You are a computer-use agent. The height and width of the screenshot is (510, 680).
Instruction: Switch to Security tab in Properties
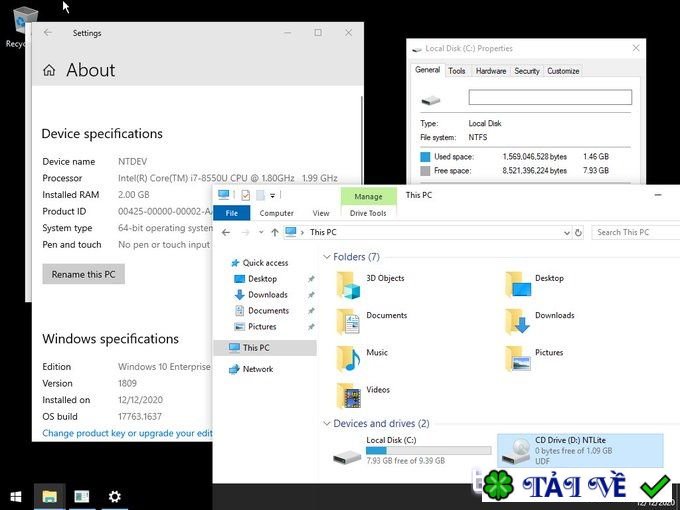point(527,71)
